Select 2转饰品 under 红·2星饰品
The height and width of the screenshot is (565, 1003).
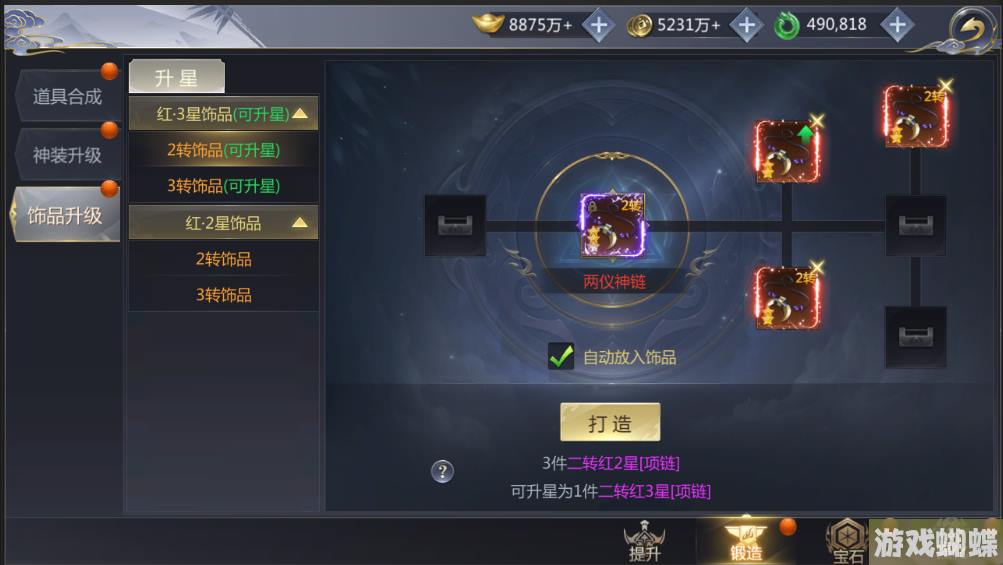(223, 259)
